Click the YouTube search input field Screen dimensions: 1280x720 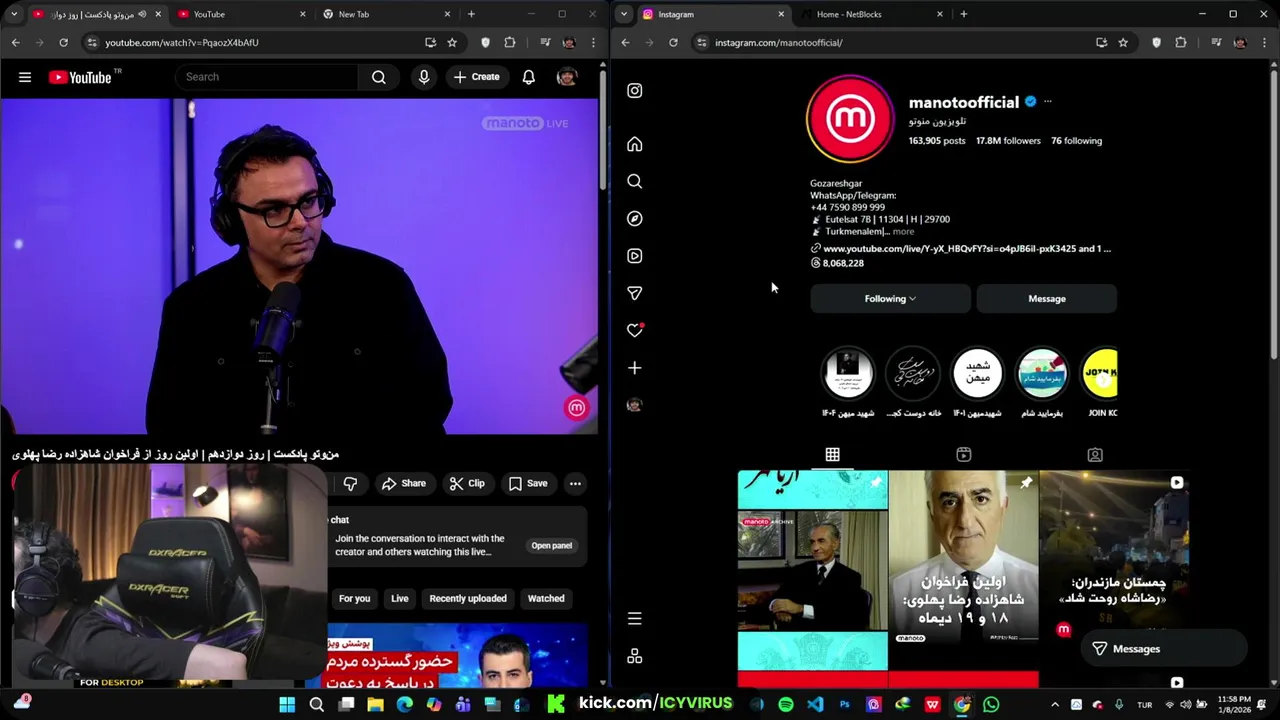(x=267, y=77)
